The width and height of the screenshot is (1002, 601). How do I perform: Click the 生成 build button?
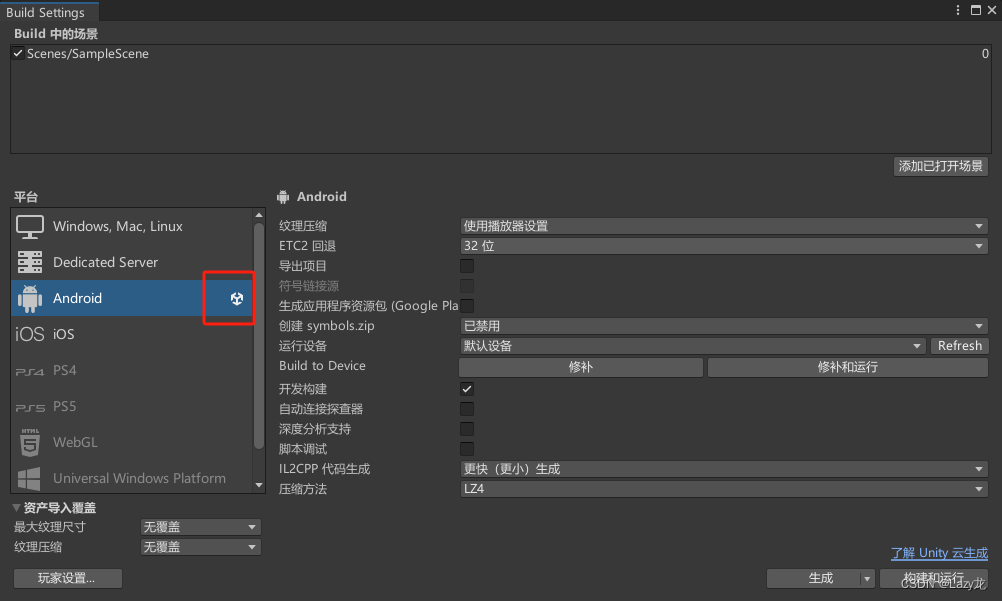(814, 579)
